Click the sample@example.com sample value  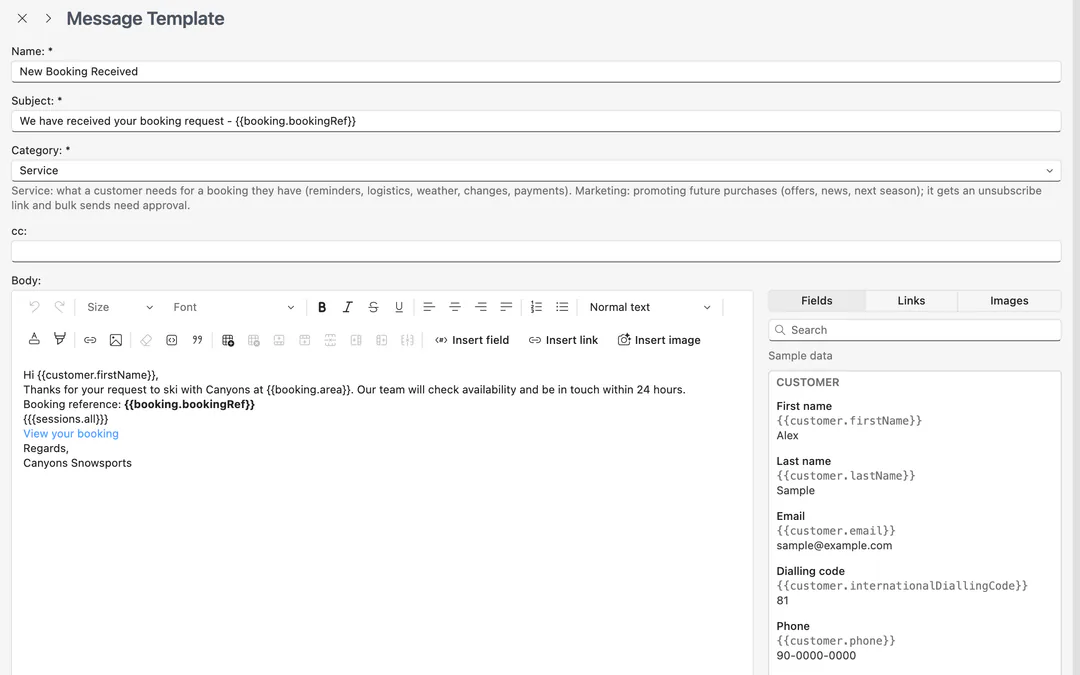(x=834, y=546)
